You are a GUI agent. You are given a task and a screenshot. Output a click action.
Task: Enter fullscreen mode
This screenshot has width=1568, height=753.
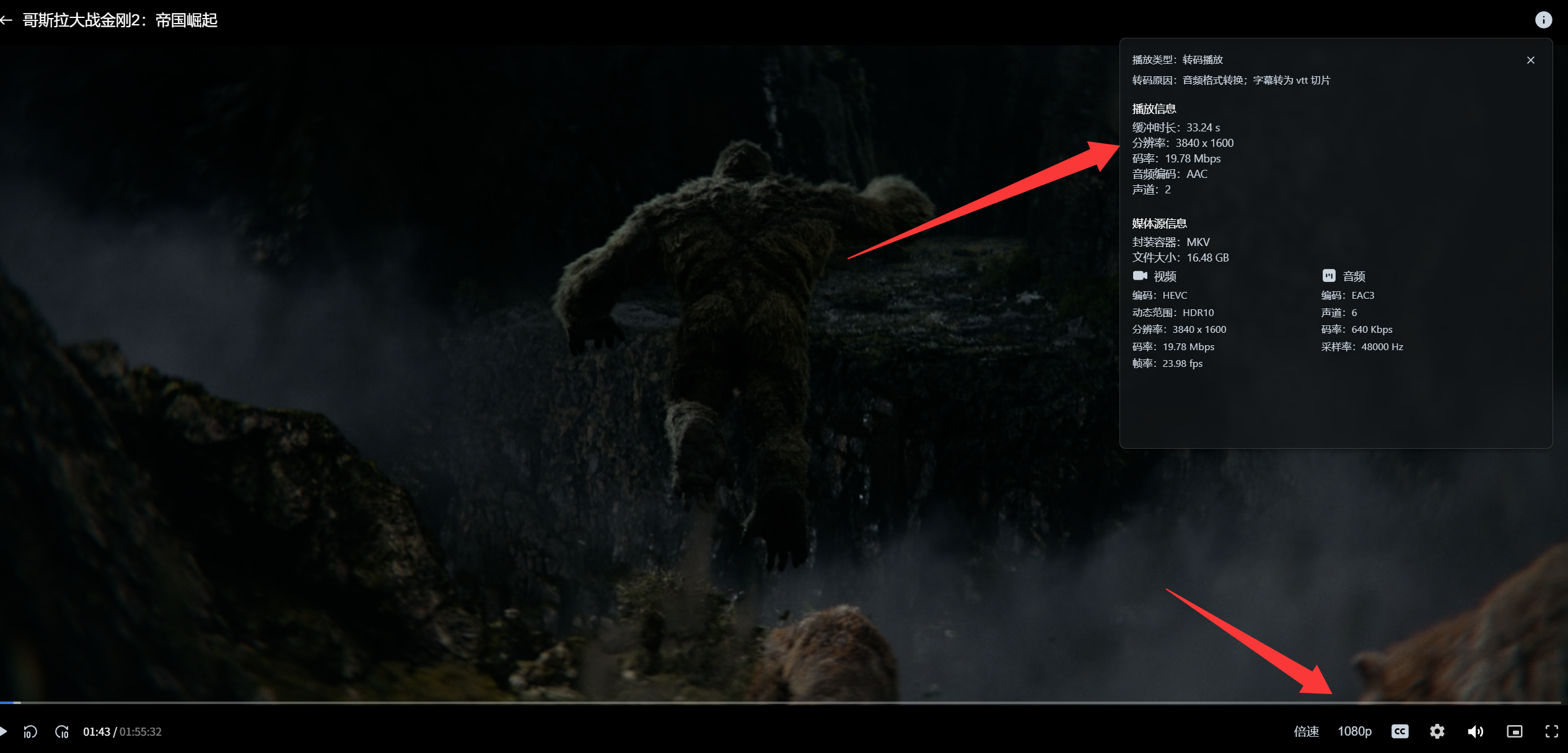tap(1552, 732)
